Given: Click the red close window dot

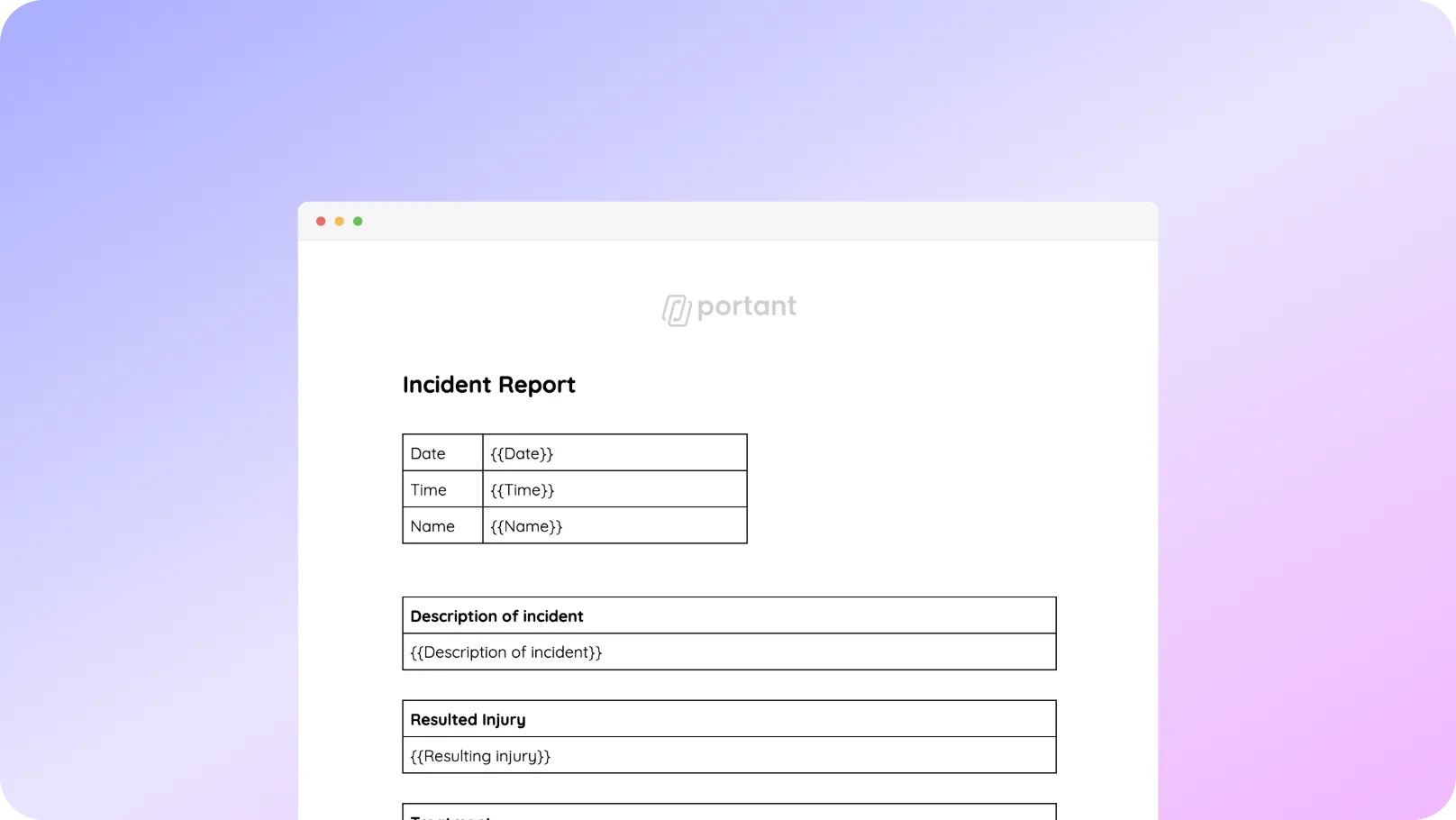Looking at the screenshot, I should click(321, 221).
